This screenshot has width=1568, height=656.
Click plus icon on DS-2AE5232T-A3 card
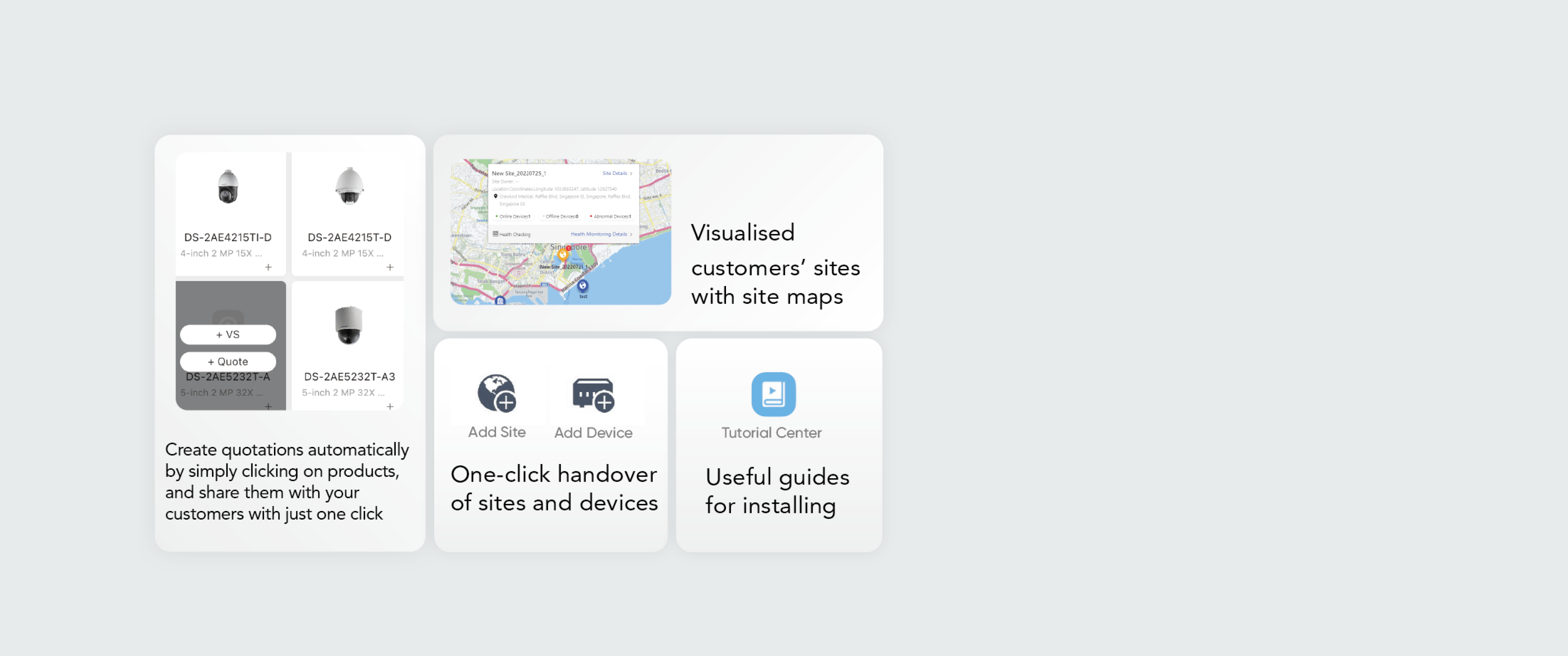(390, 407)
